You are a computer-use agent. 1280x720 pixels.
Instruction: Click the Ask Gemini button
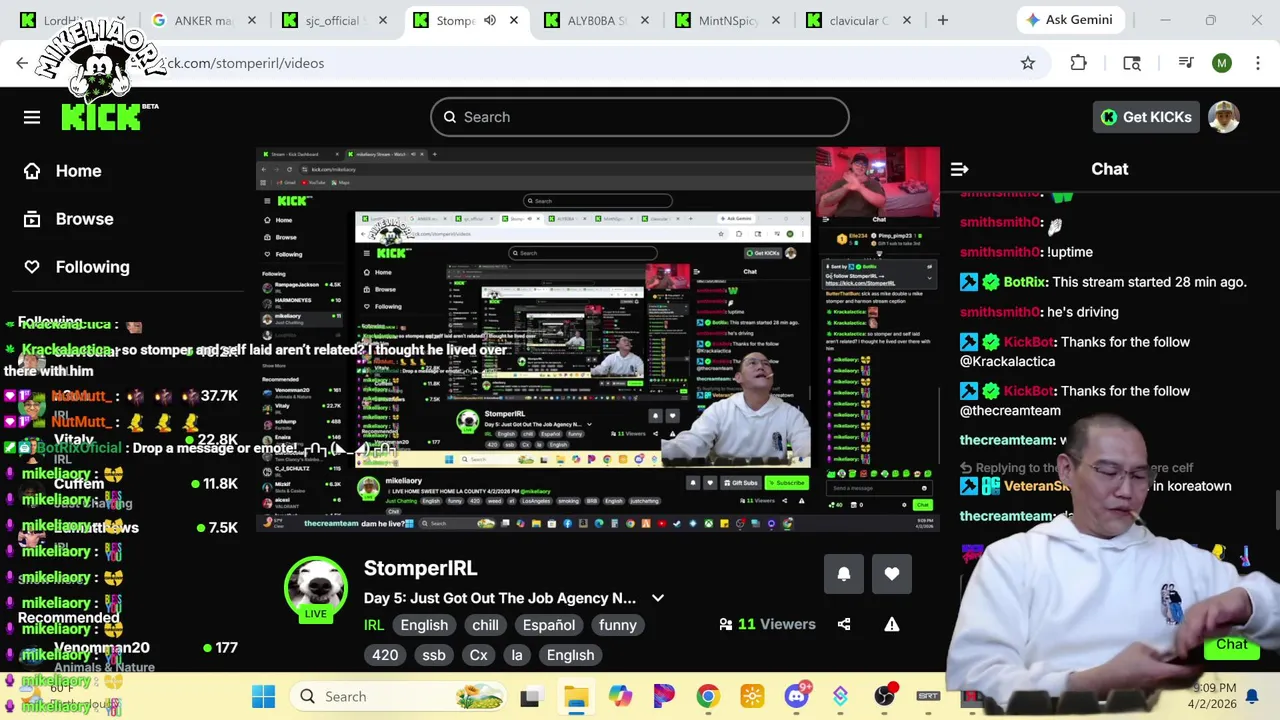pos(1072,20)
